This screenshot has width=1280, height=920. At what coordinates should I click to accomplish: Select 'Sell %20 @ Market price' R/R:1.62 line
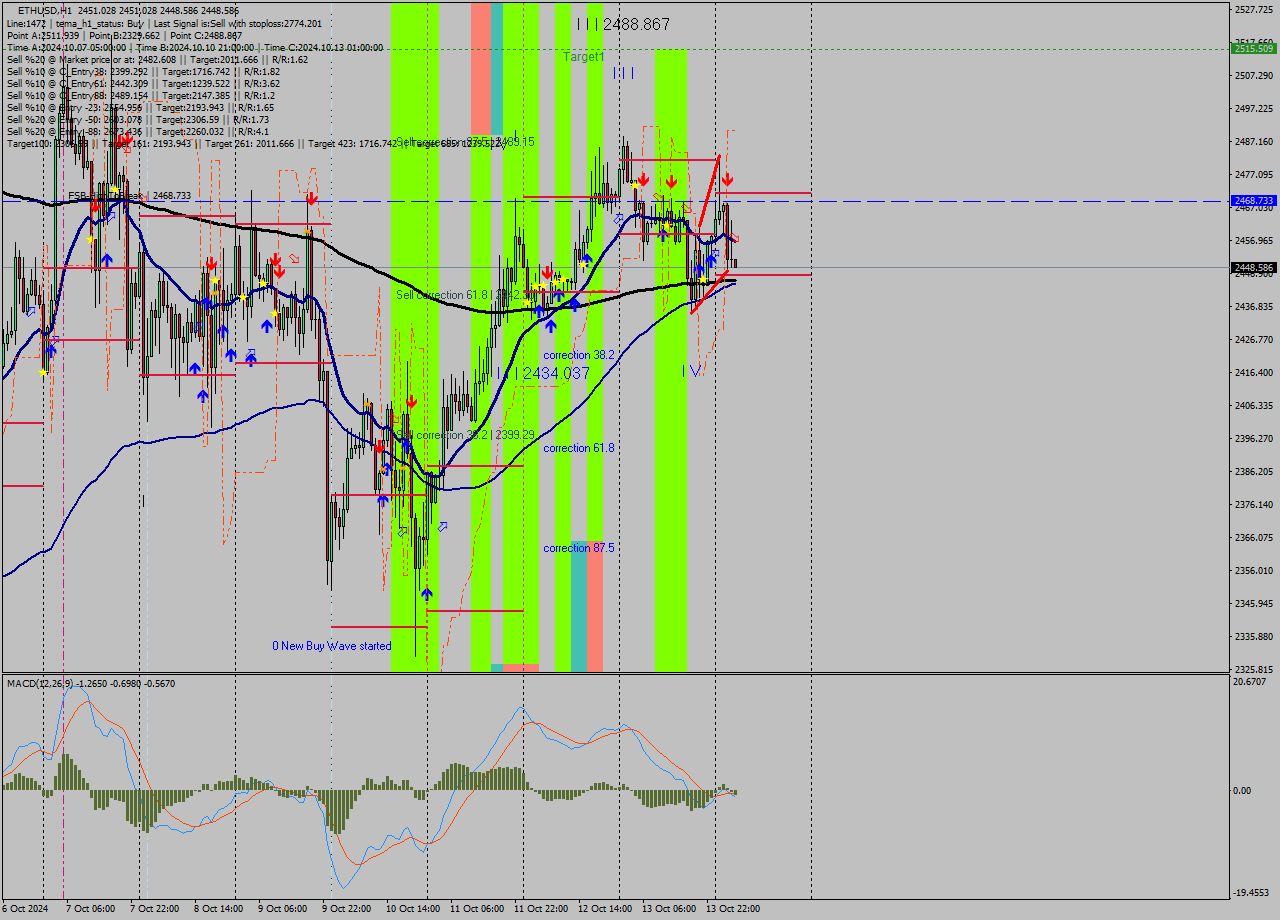[x=157, y=59]
